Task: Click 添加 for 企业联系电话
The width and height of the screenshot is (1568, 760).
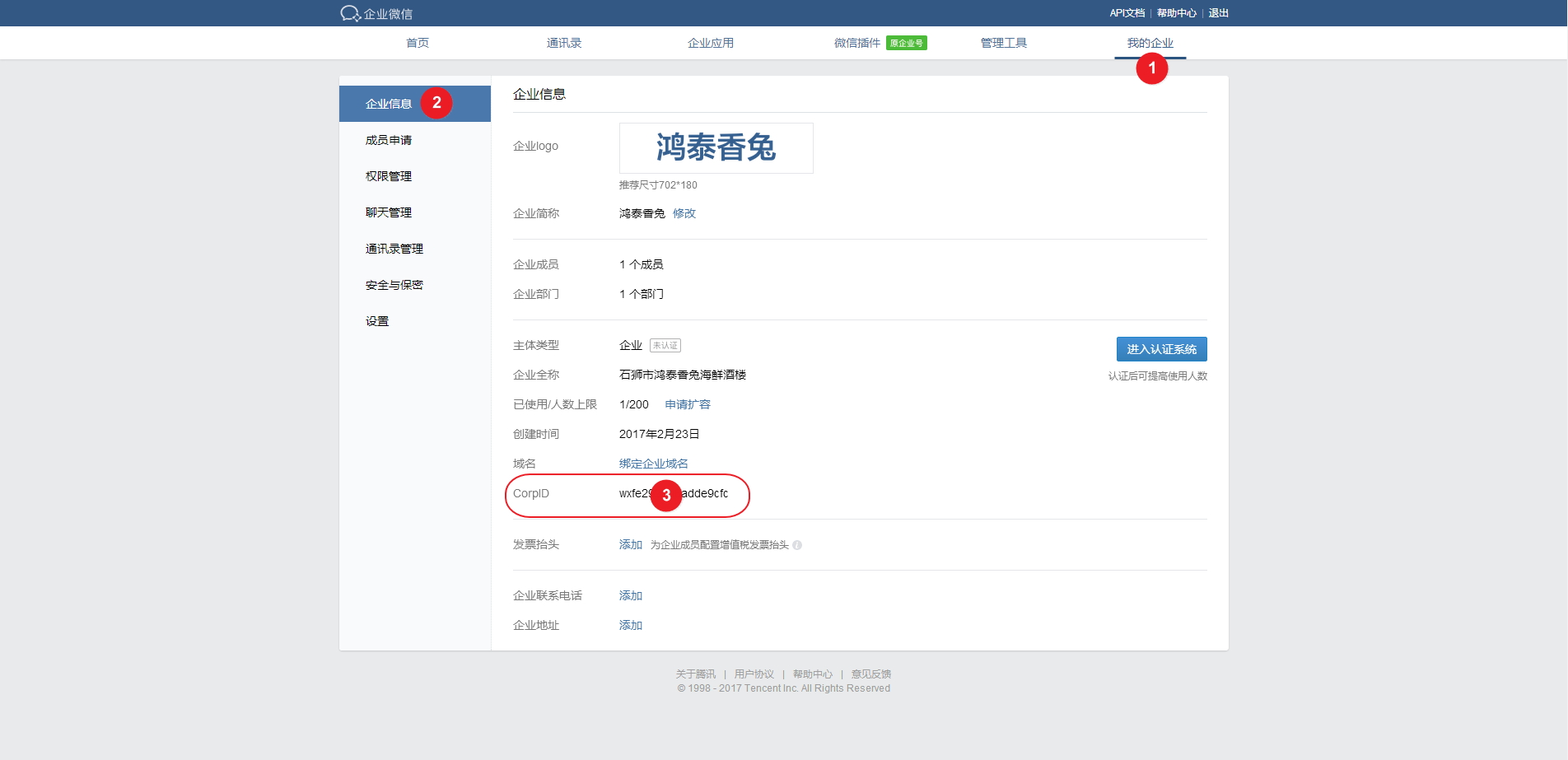Action: coord(631,595)
